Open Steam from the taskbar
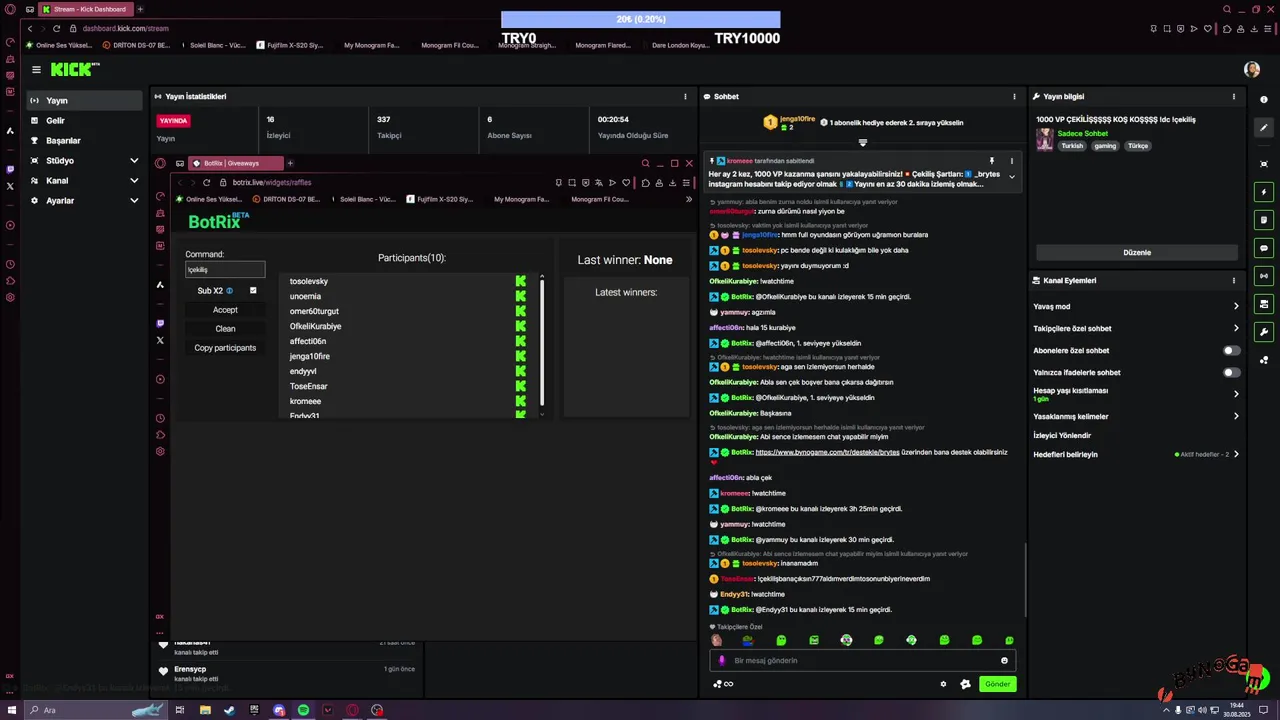1280x720 pixels. coord(229,710)
